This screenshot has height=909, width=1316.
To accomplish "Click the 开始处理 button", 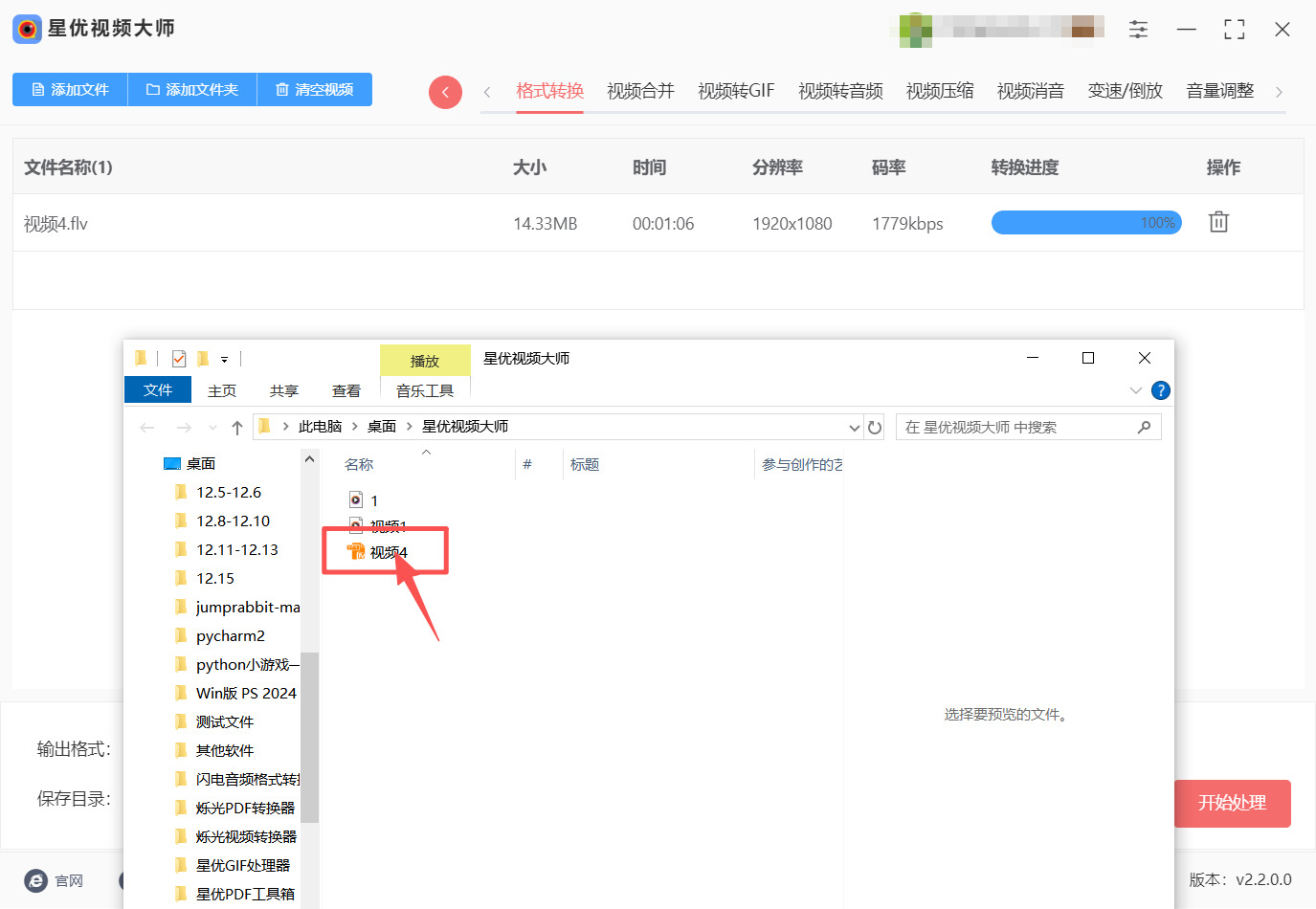I will [x=1233, y=804].
